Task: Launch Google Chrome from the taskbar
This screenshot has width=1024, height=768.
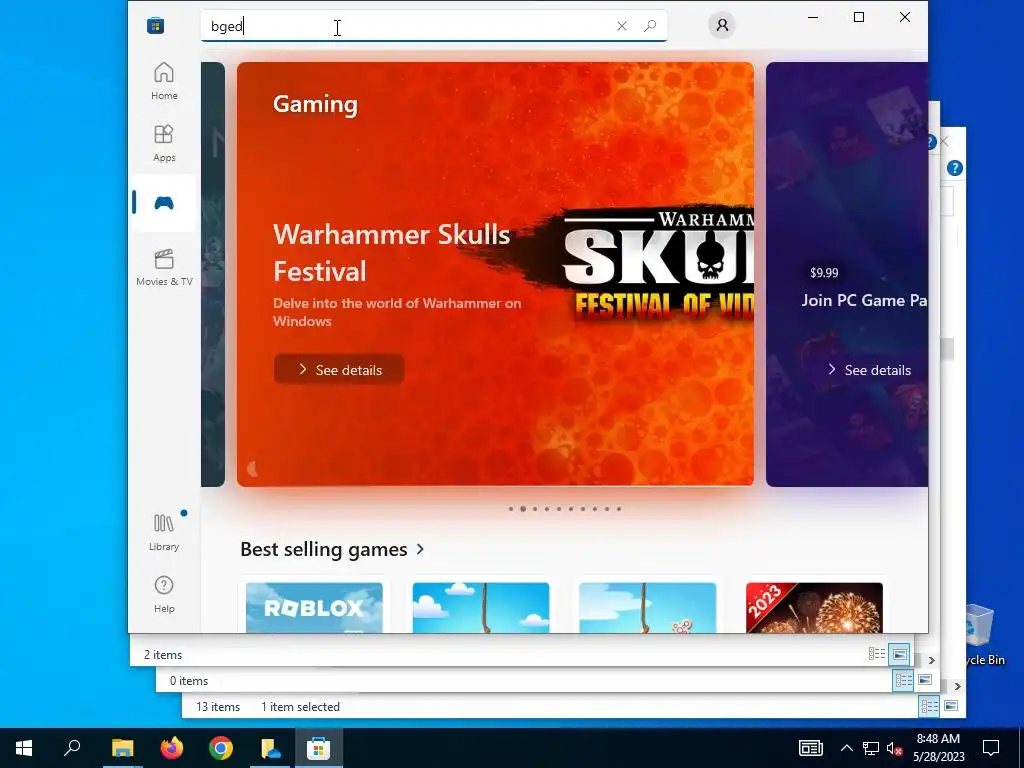Action: (x=221, y=748)
